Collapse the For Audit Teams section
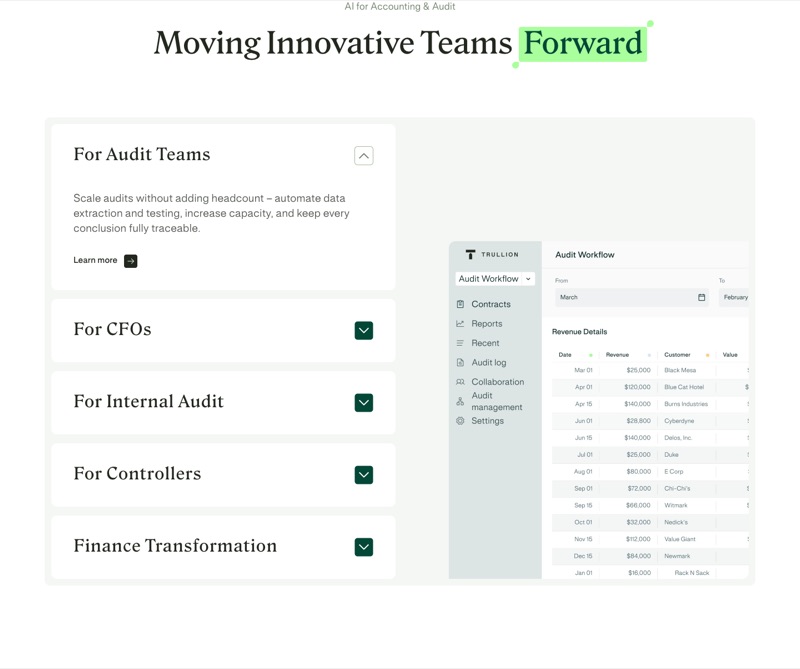This screenshot has width=800, height=669. tap(364, 156)
